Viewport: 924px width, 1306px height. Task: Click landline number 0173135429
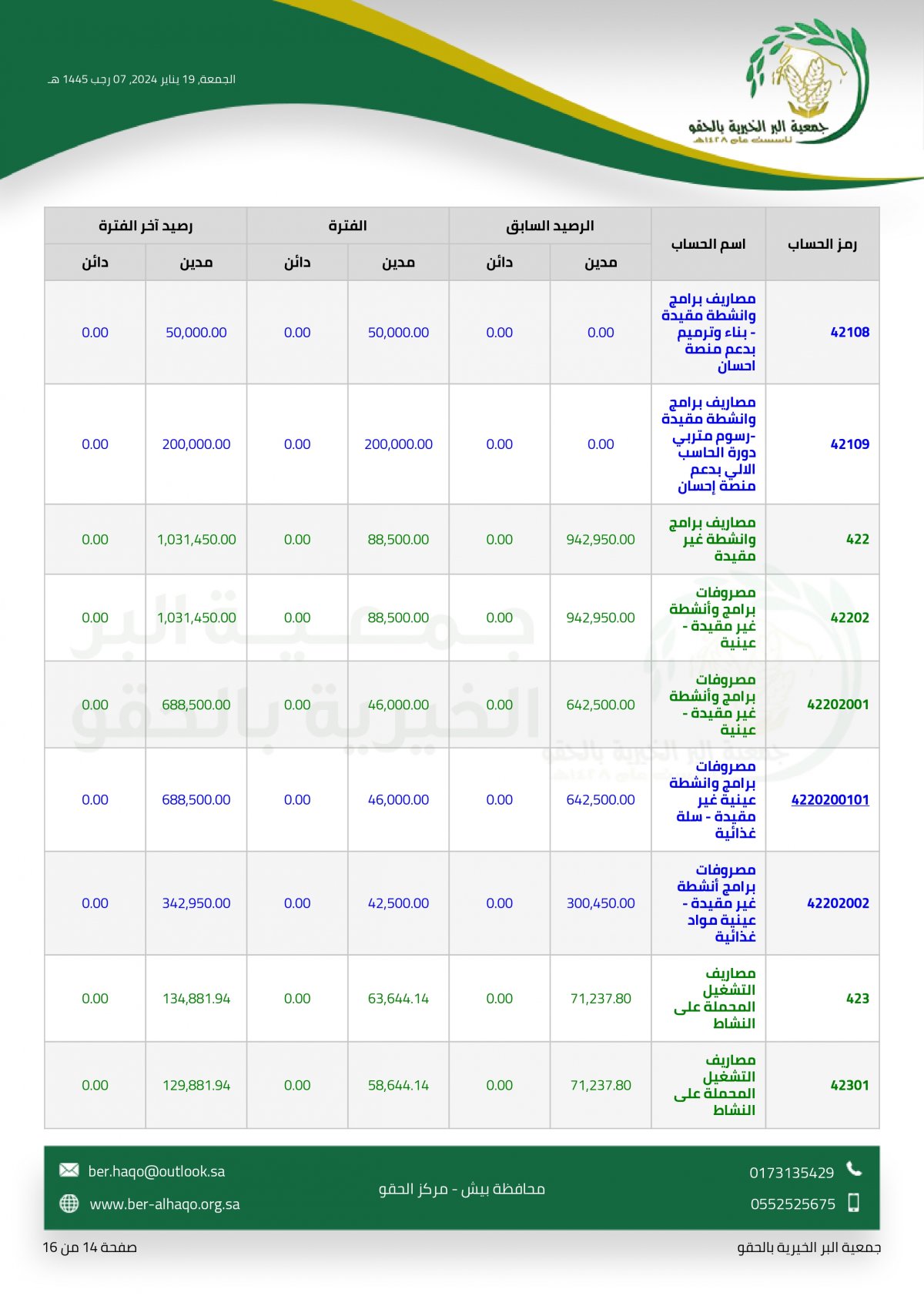792,1173
